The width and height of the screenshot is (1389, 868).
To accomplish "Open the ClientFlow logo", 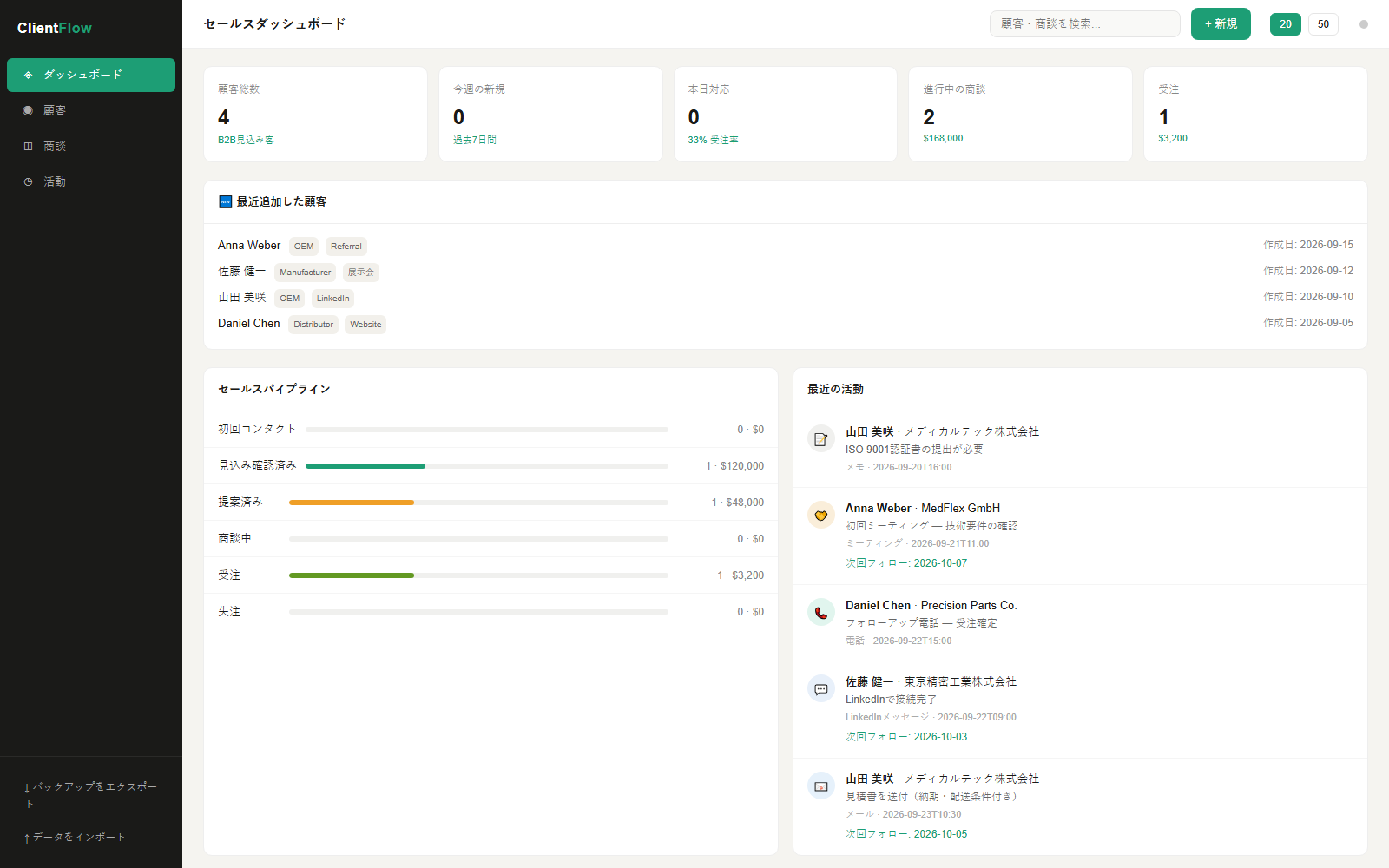I will point(55,28).
